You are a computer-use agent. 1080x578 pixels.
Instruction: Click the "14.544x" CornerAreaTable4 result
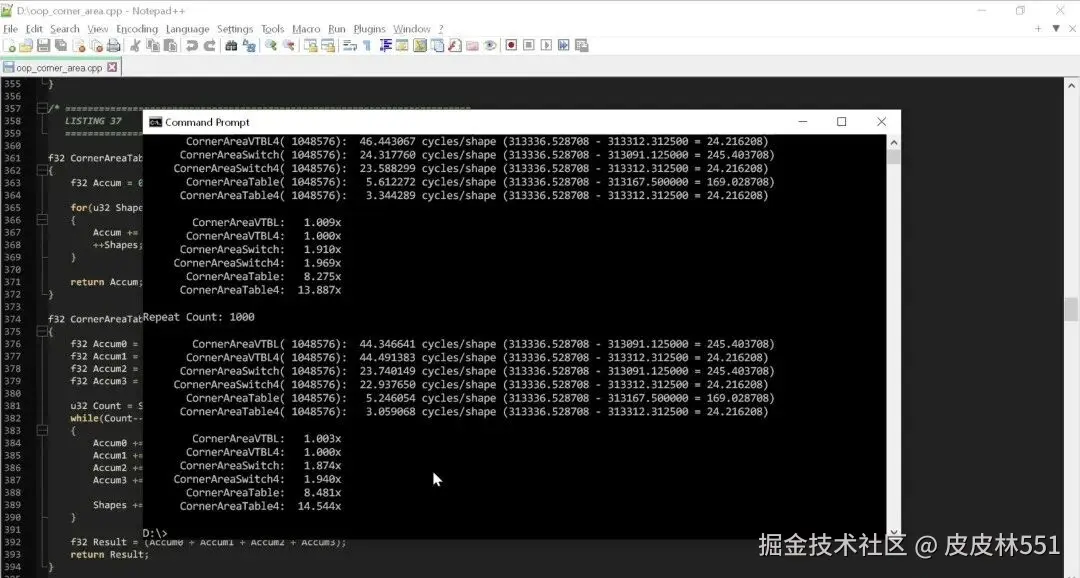319,506
